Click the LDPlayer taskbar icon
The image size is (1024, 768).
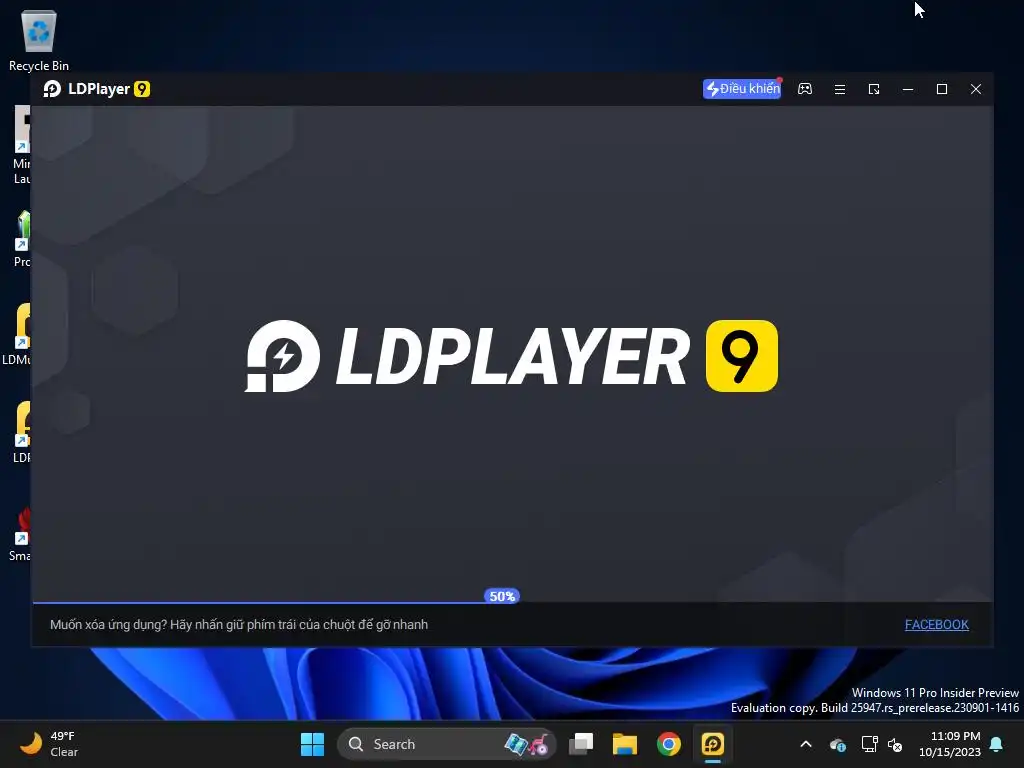coord(712,744)
